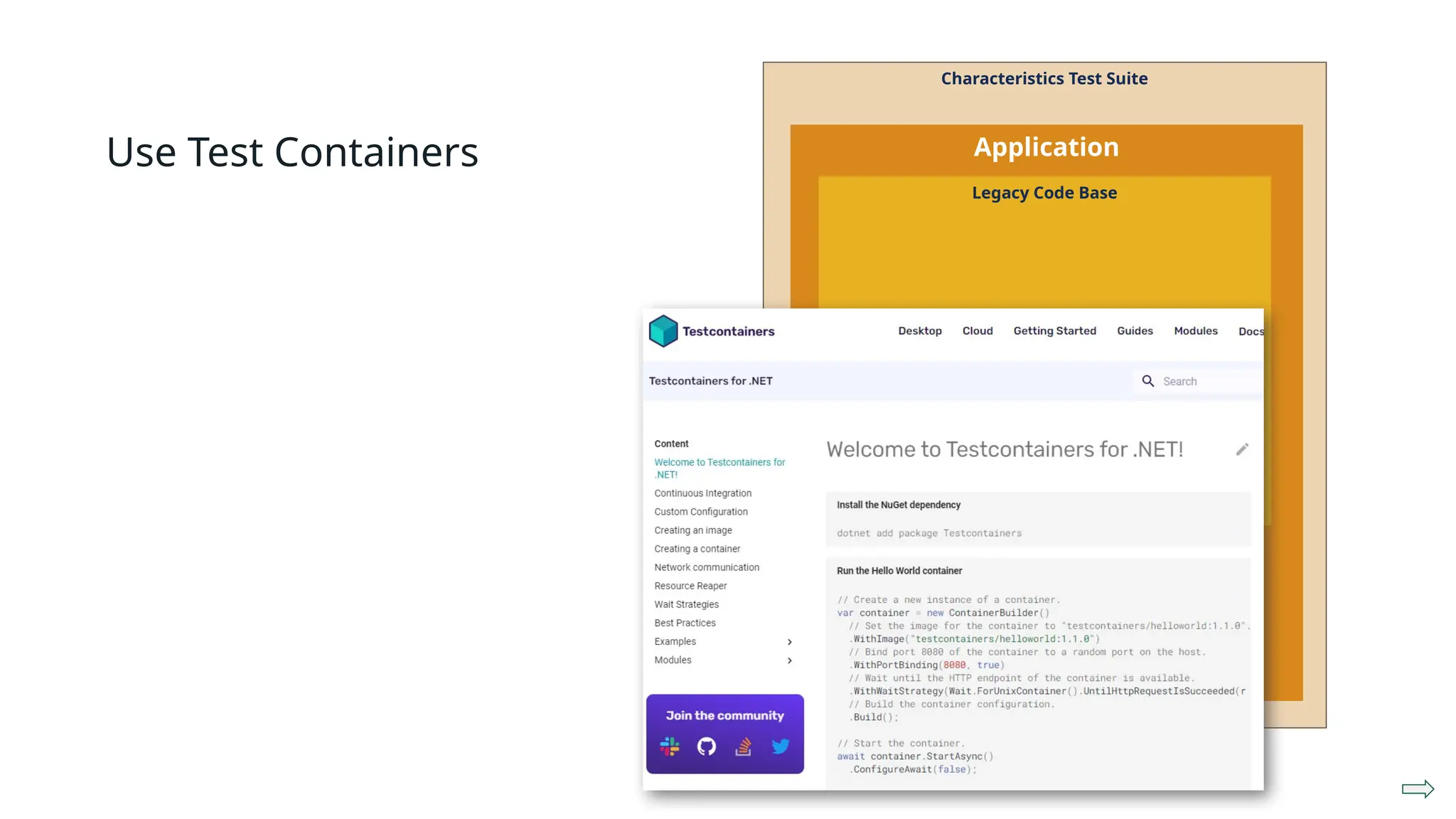
Task: Click the '.ConfigureAwait(false);' code line
Action: click(912, 769)
